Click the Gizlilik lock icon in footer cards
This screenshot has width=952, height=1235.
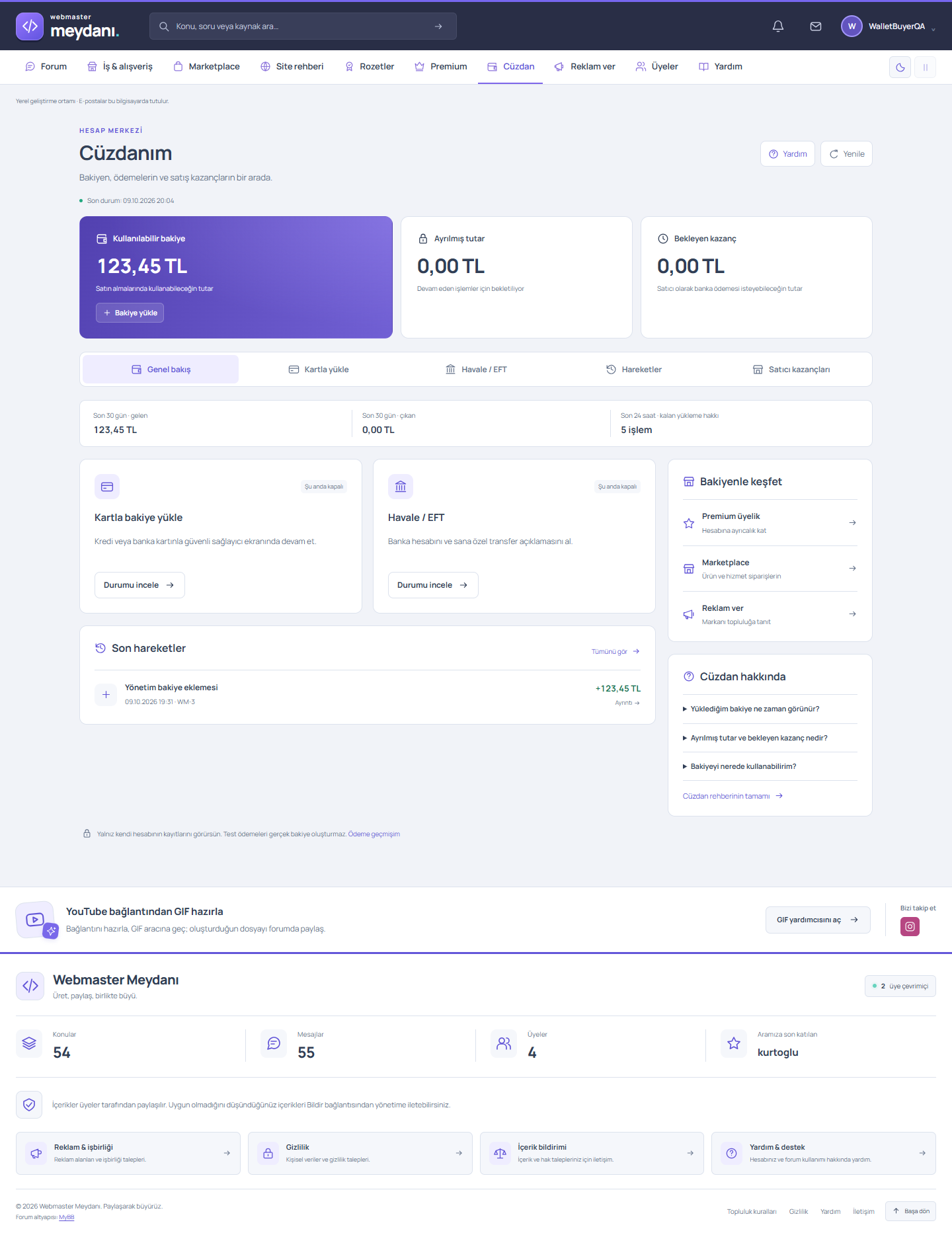pos(268,1153)
